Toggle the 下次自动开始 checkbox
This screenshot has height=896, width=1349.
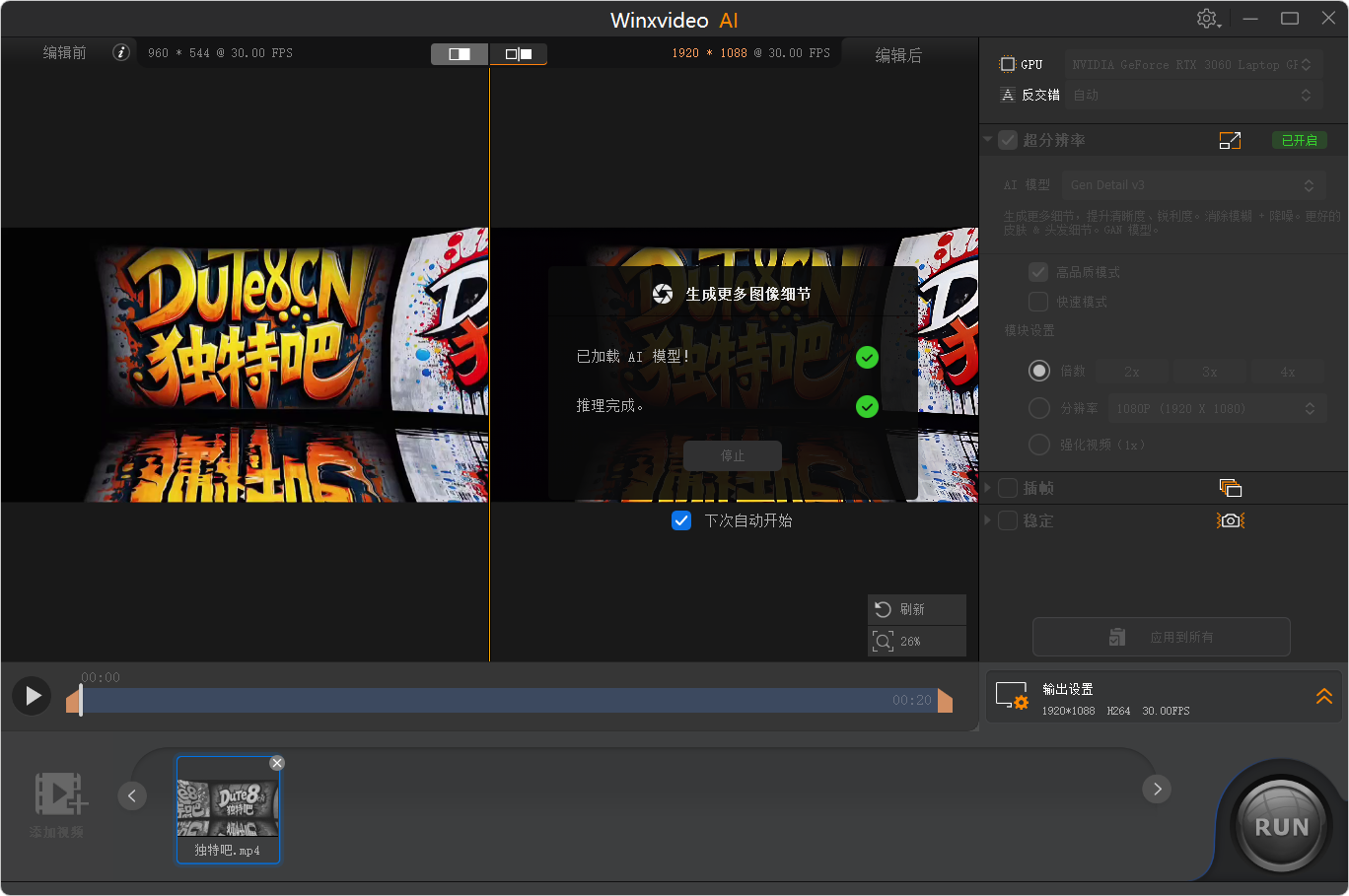click(681, 520)
